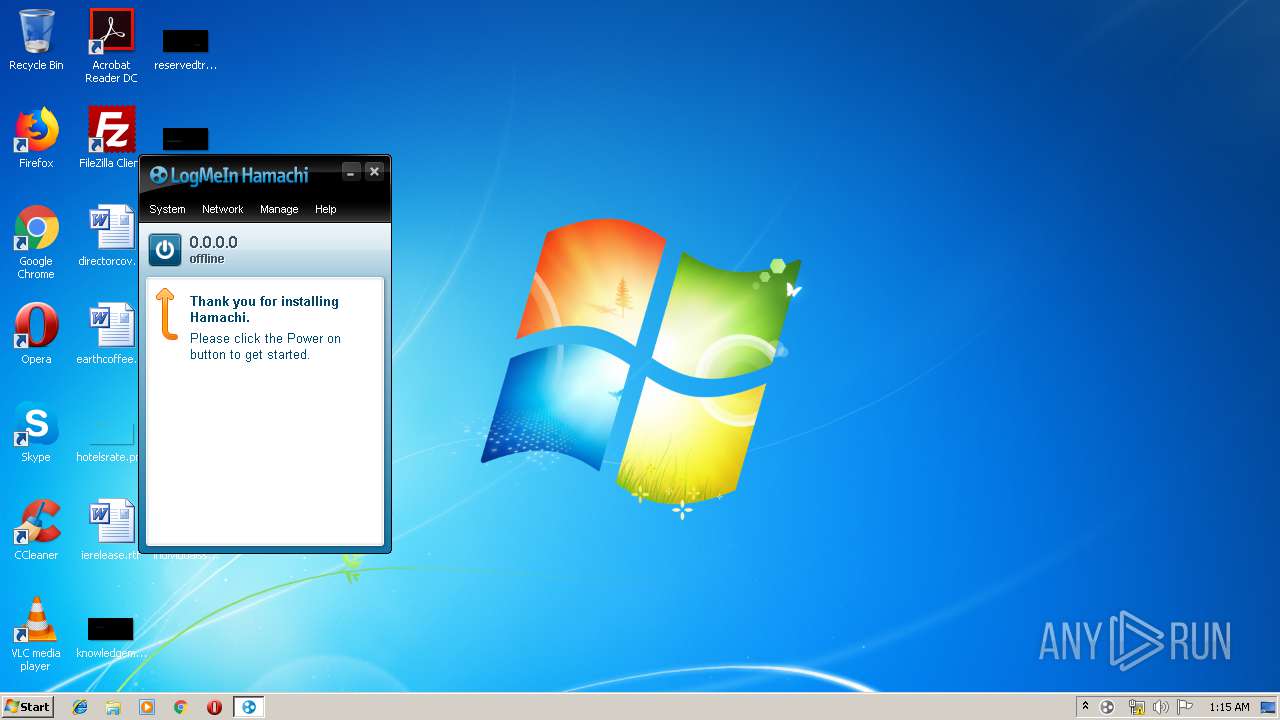Select the knowledgem... desktop file
This screenshot has width=1280, height=720.
pos(110,638)
